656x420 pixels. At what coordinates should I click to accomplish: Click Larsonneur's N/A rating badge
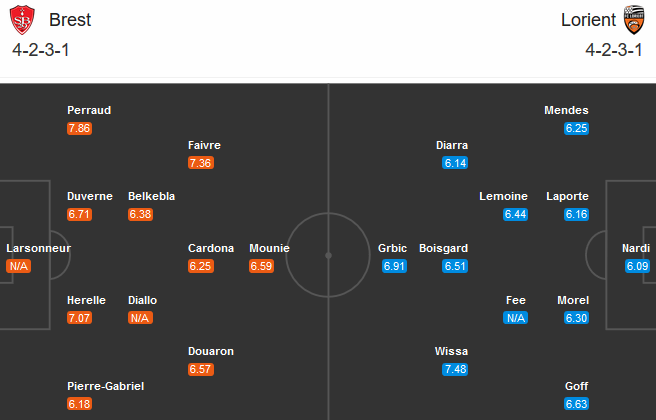pyautogui.click(x=18, y=266)
